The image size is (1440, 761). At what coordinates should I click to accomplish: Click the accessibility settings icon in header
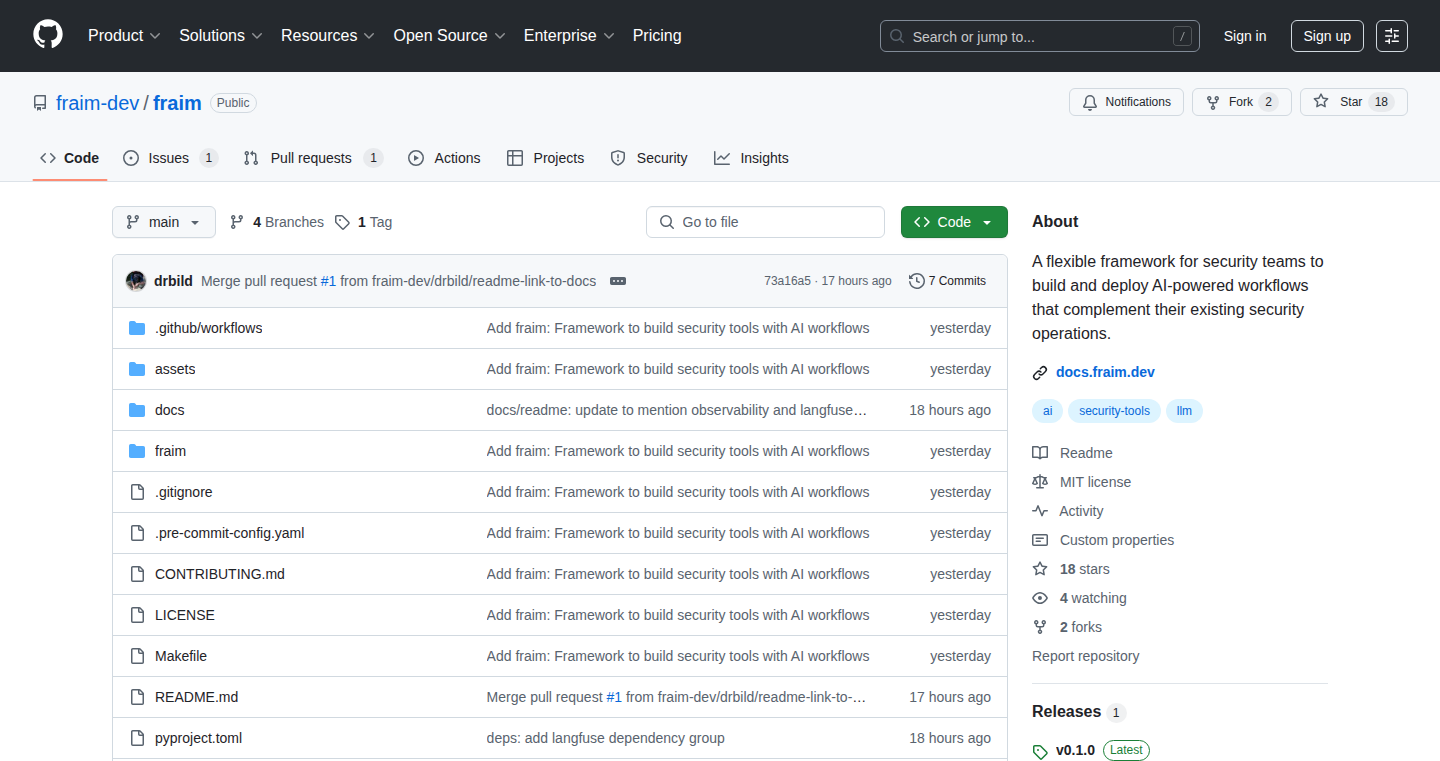(1391, 36)
